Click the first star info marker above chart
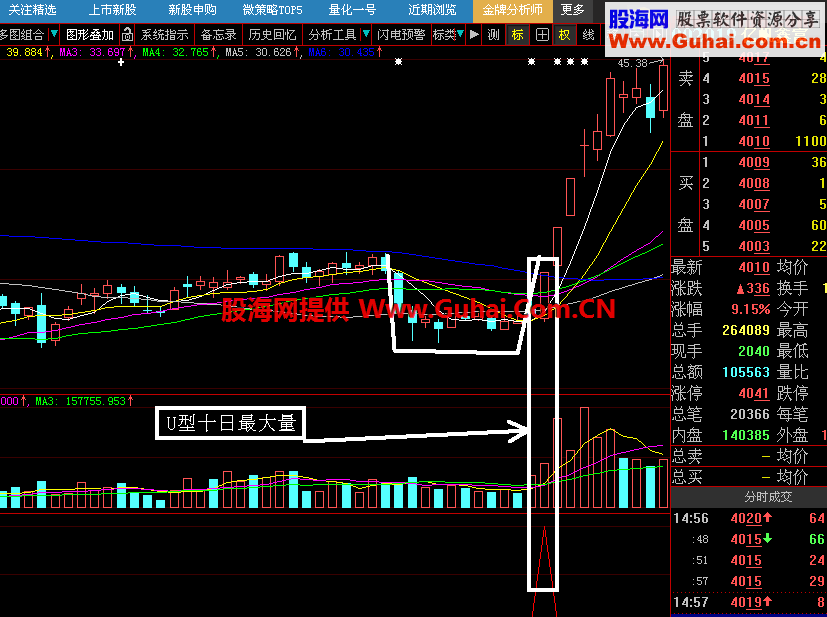This screenshot has width=827, height=617. pos(399,62)
